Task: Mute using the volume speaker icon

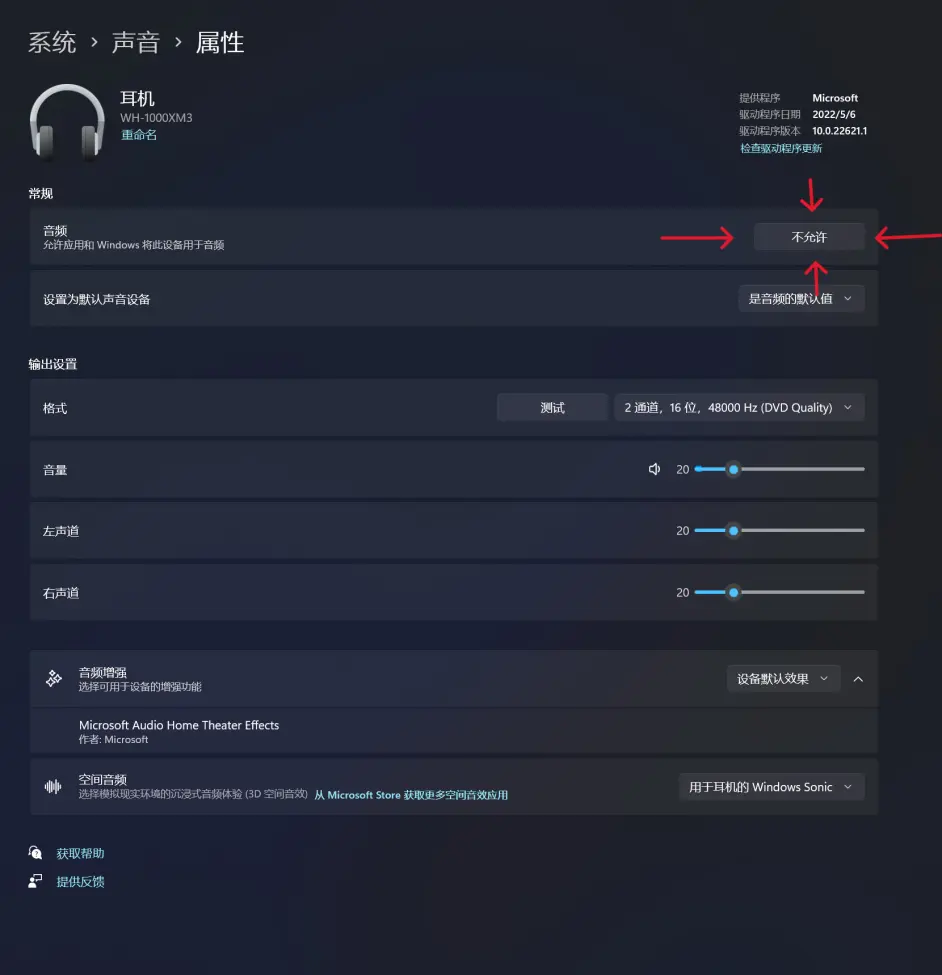Action: [654, 469]
